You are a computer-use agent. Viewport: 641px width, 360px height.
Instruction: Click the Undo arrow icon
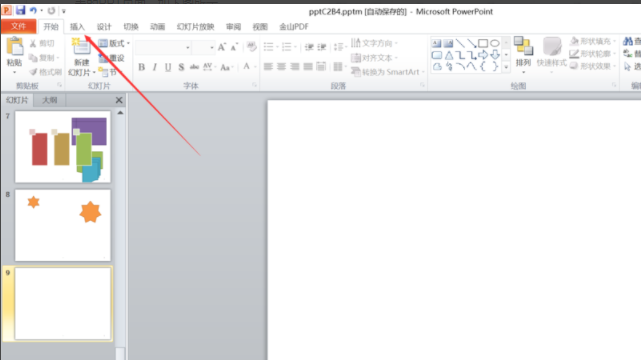click(33, 11)
